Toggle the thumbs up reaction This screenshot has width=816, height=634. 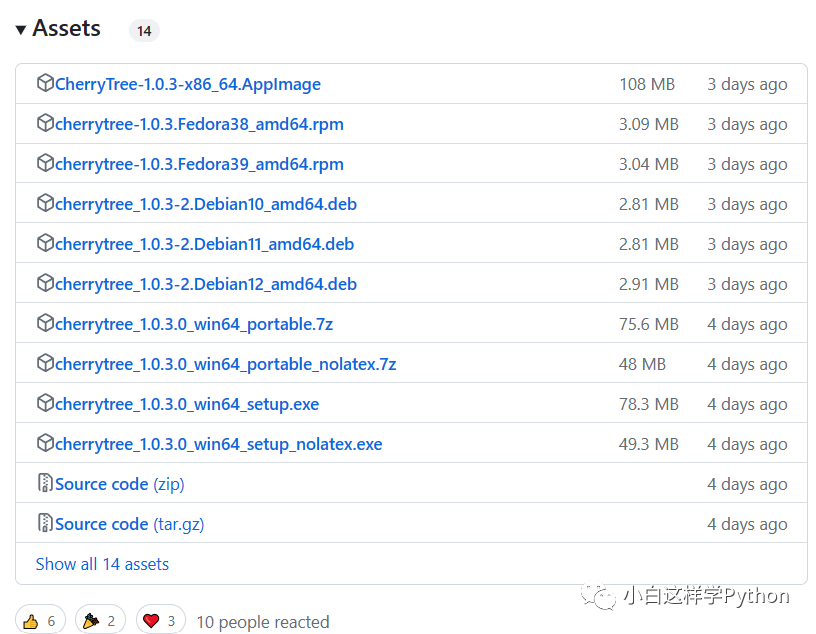(40, 620)
